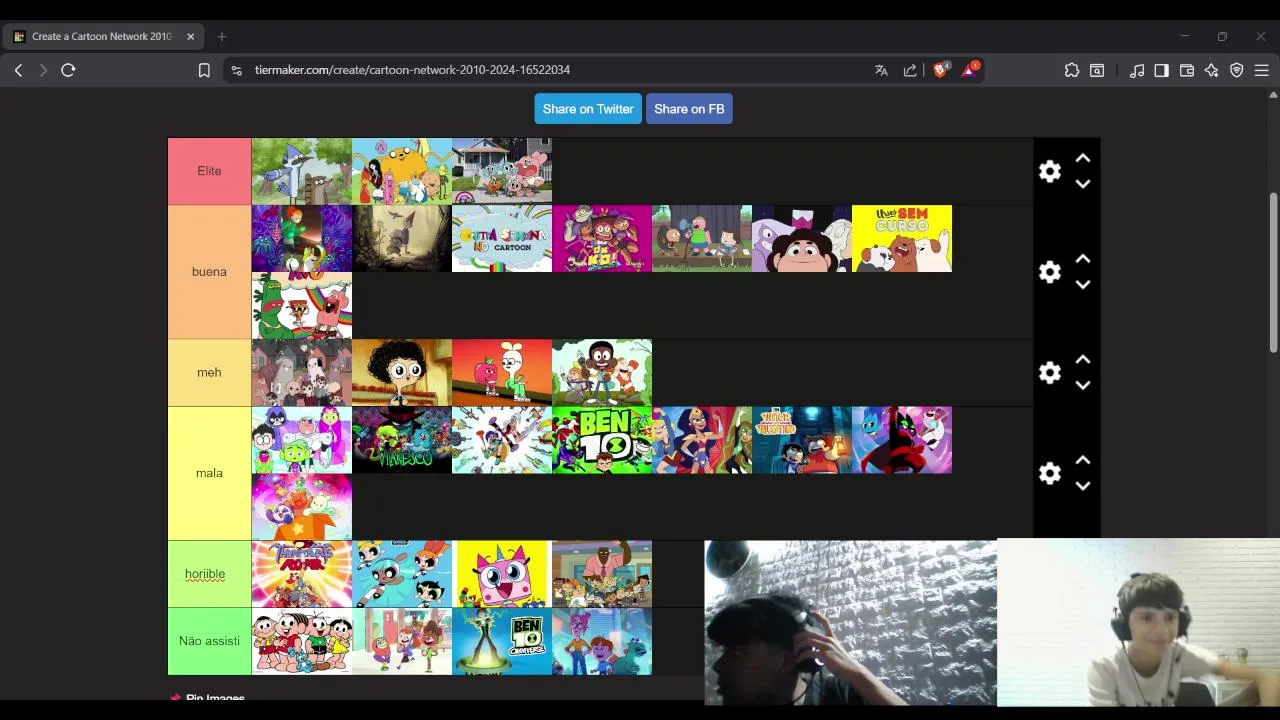Move the mala row up
The image size is (1280, 720).
1083,460
